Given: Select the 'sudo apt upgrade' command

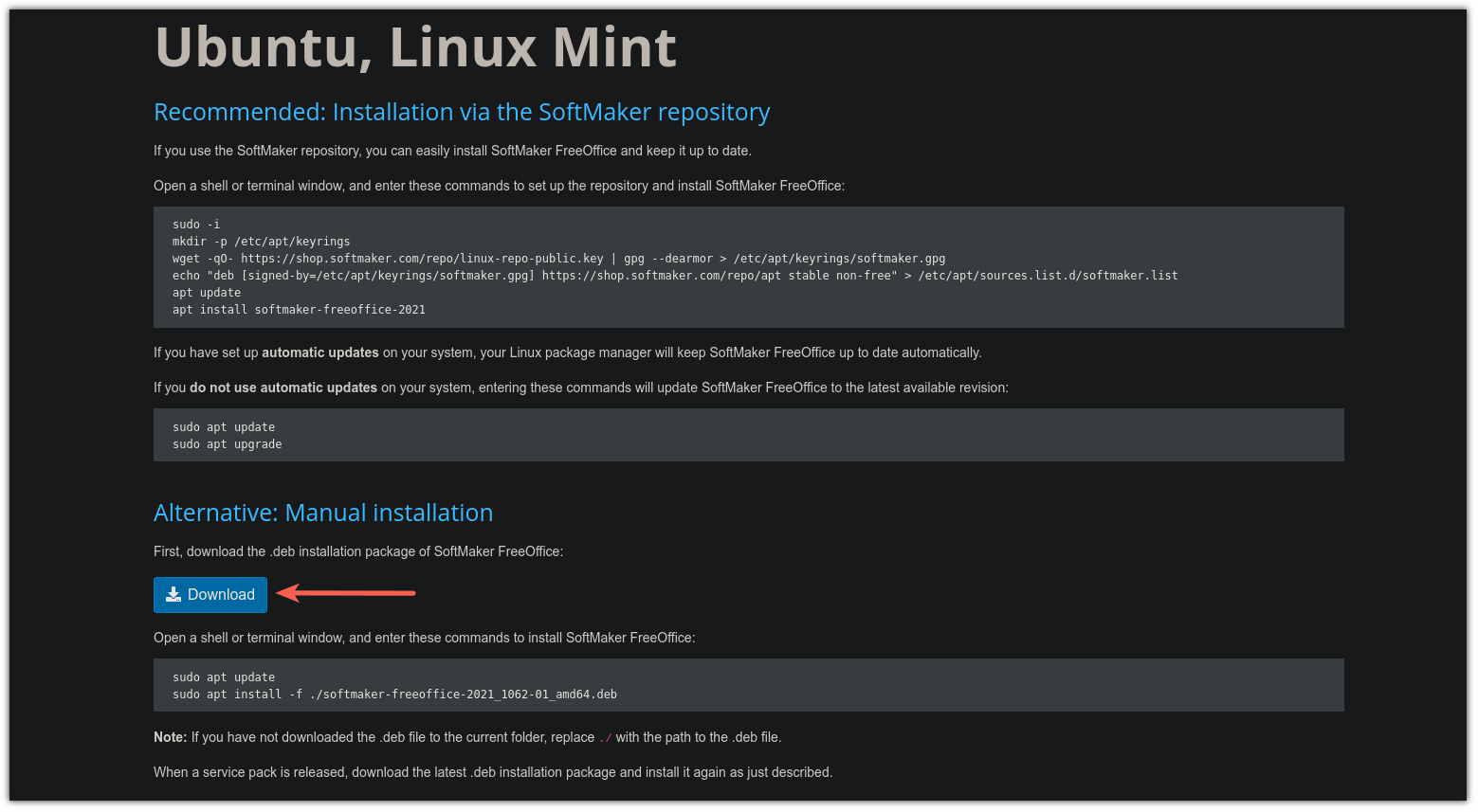Looking at the screenshot, I should click(x=227, y=443).
